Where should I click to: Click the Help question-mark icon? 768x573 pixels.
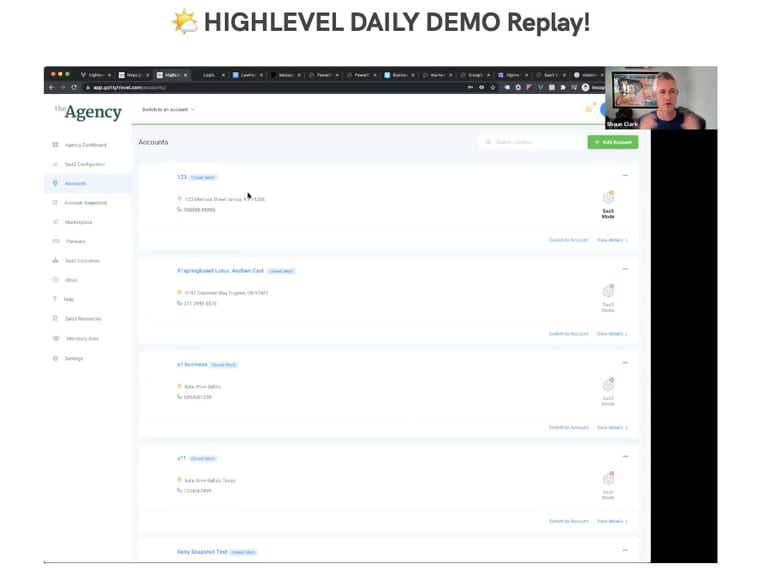tap(55, 299)
